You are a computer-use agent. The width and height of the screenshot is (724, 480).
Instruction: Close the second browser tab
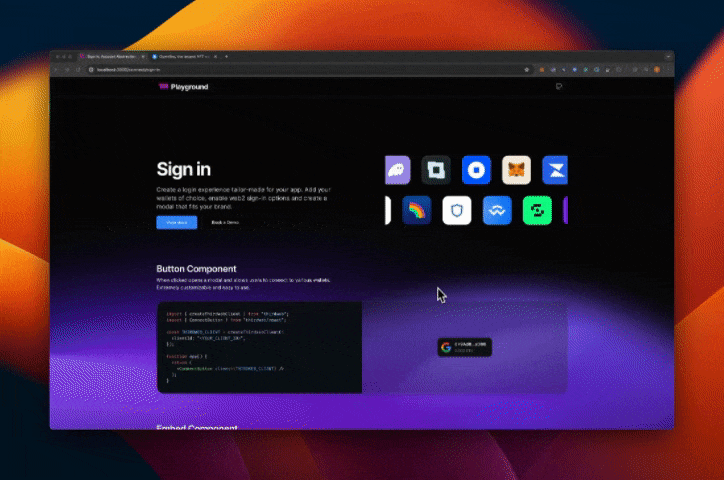[215, 56]
